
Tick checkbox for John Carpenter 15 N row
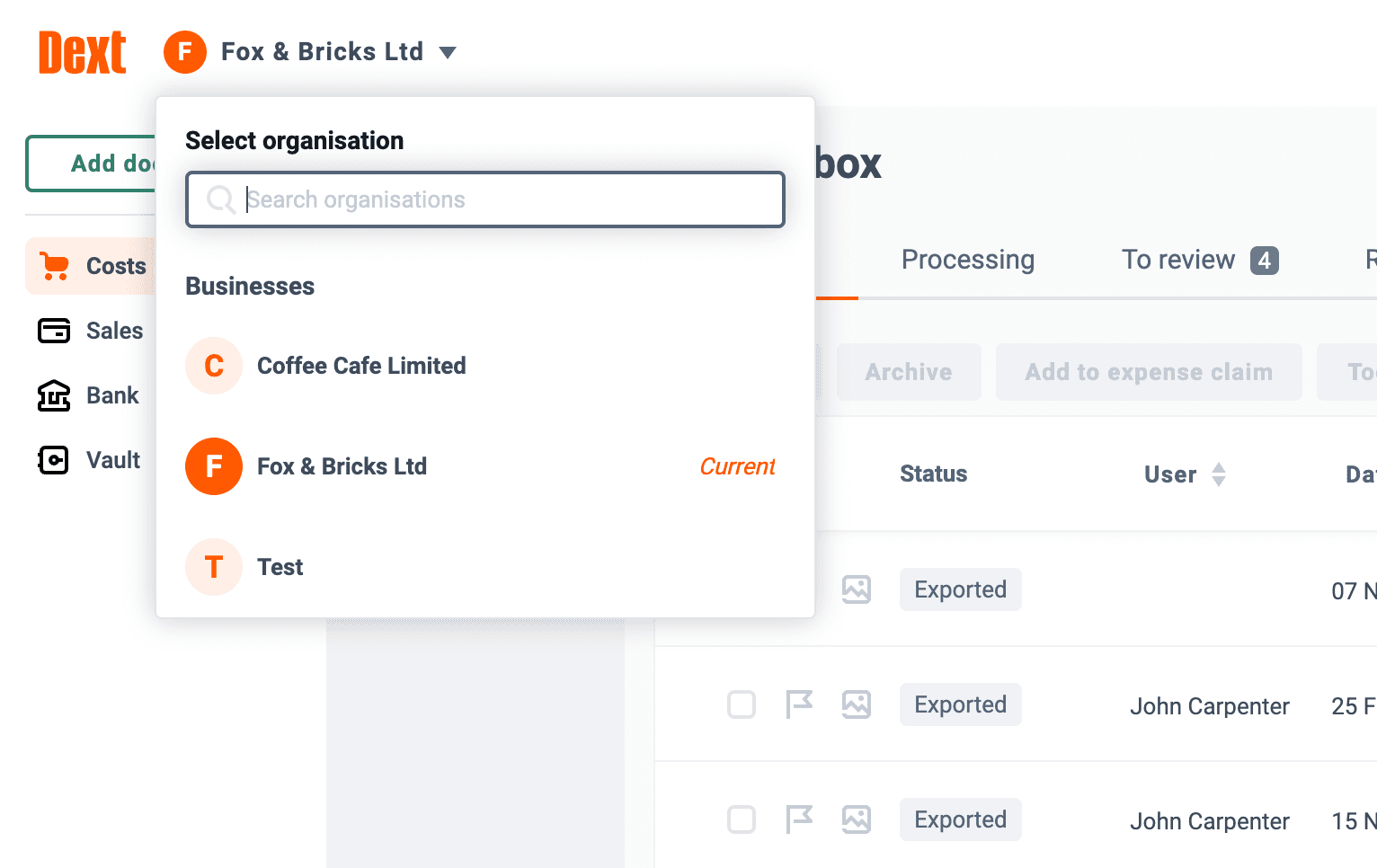pos(742,819)
